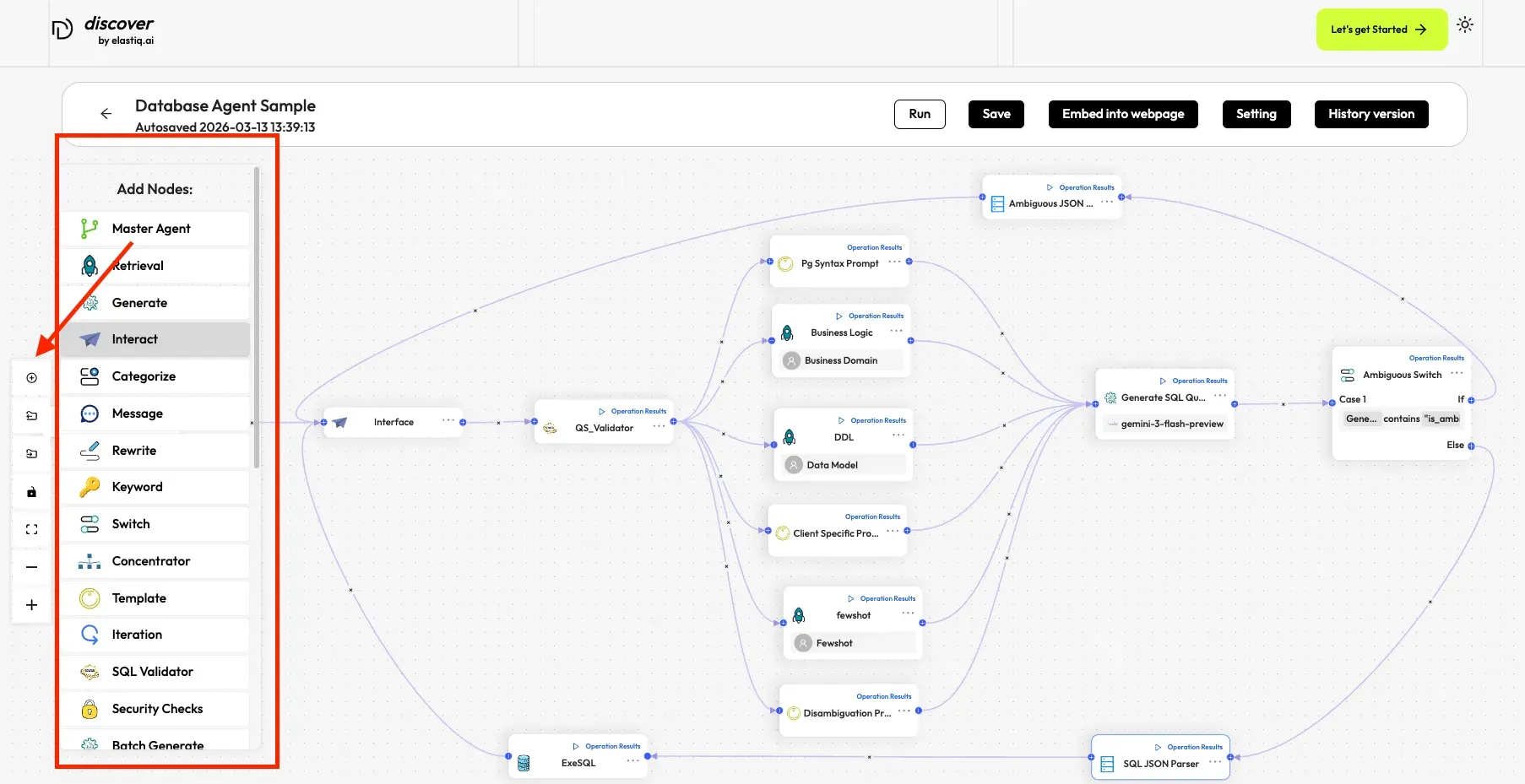Add a Security Checks node

point(157,708)
